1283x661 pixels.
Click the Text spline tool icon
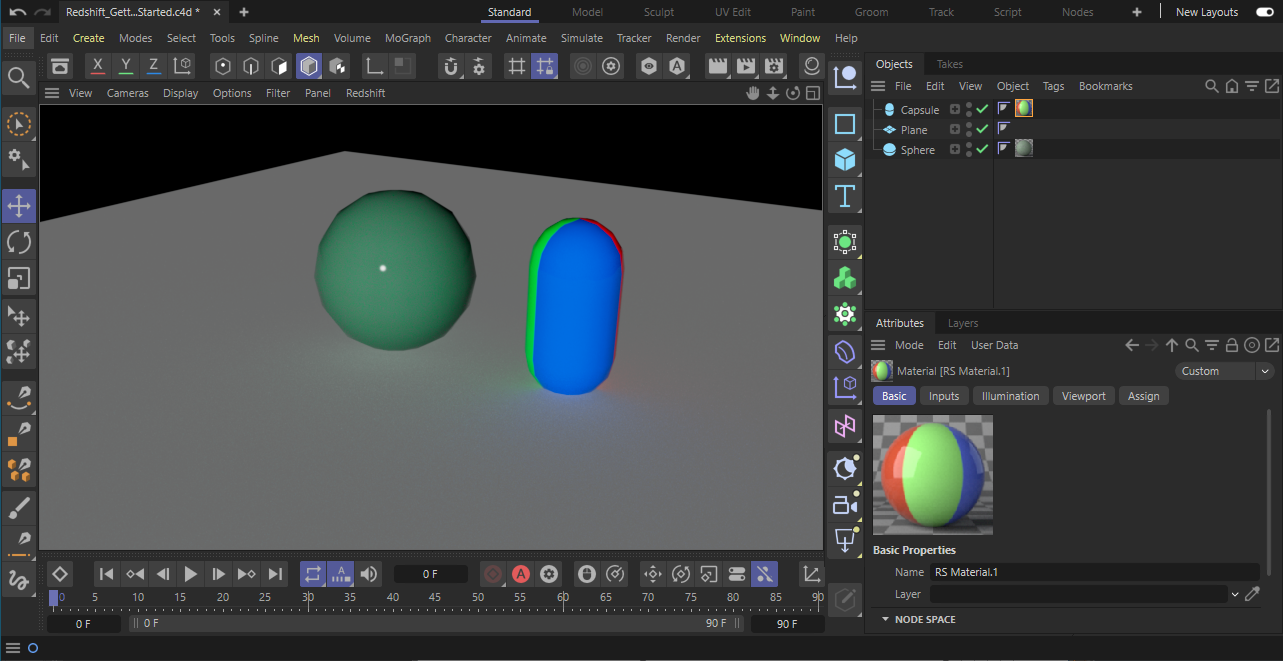(x=845, y=196)
